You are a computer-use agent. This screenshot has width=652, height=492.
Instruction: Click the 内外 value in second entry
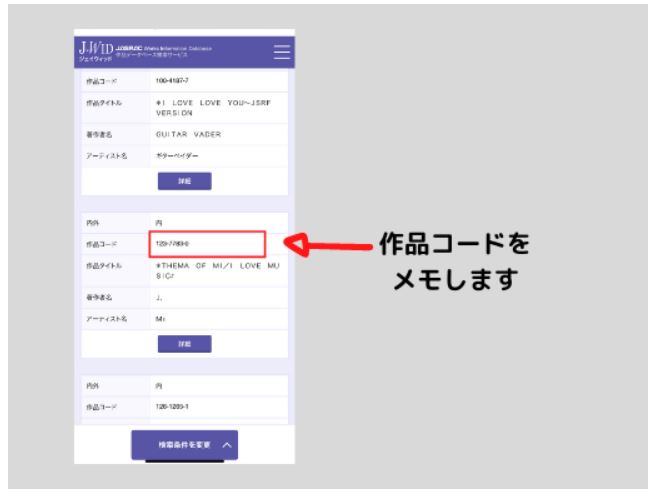coord(159,224)
